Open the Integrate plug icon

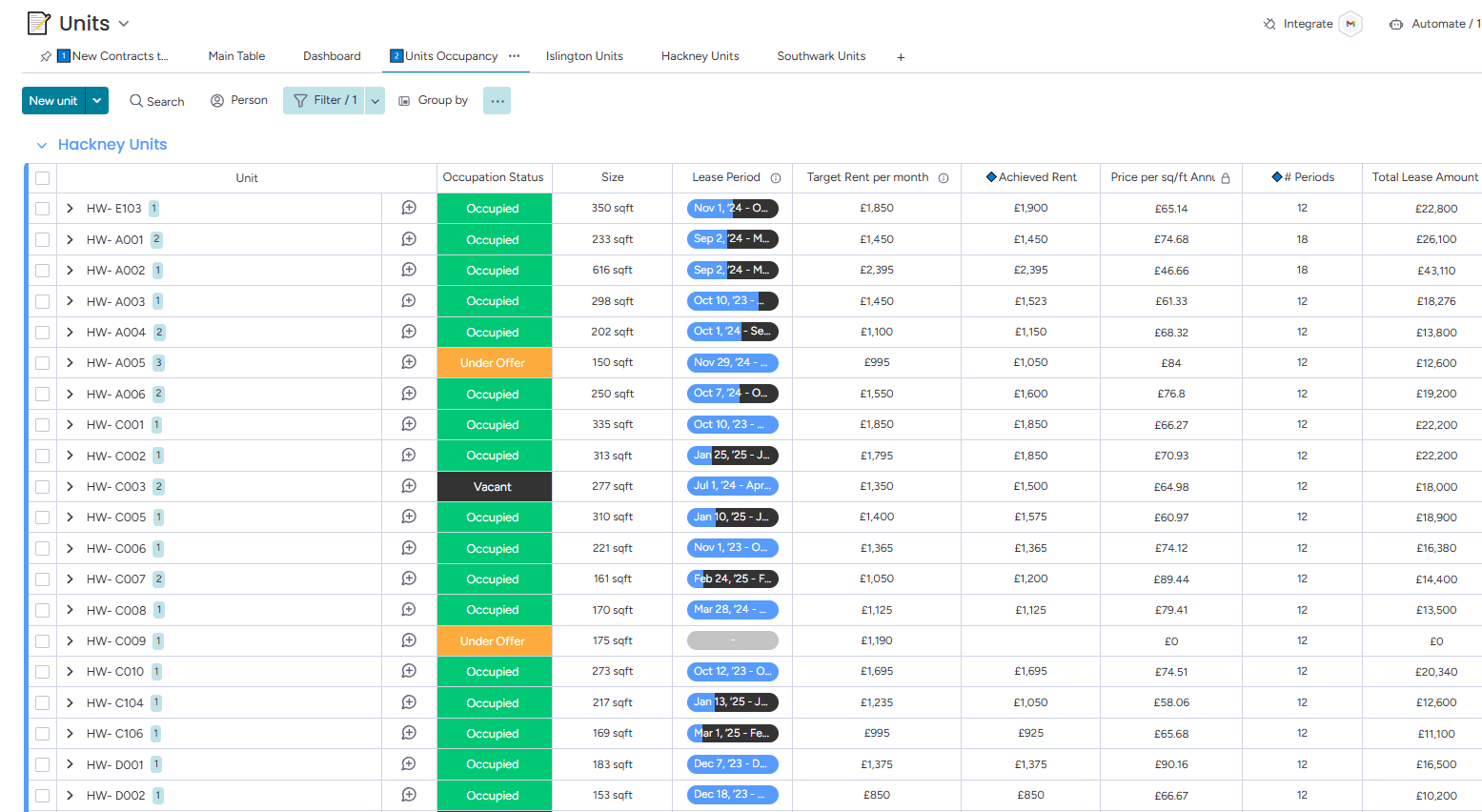[x=1269, y=24]
